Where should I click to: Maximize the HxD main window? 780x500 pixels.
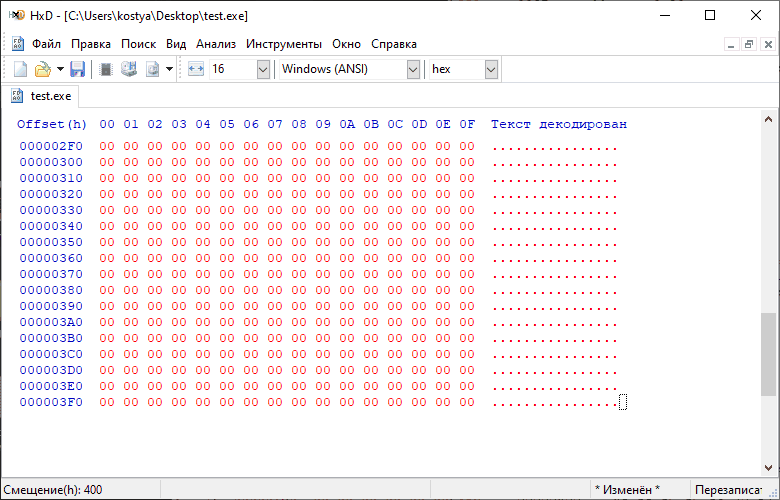click(x=710, y=15)
